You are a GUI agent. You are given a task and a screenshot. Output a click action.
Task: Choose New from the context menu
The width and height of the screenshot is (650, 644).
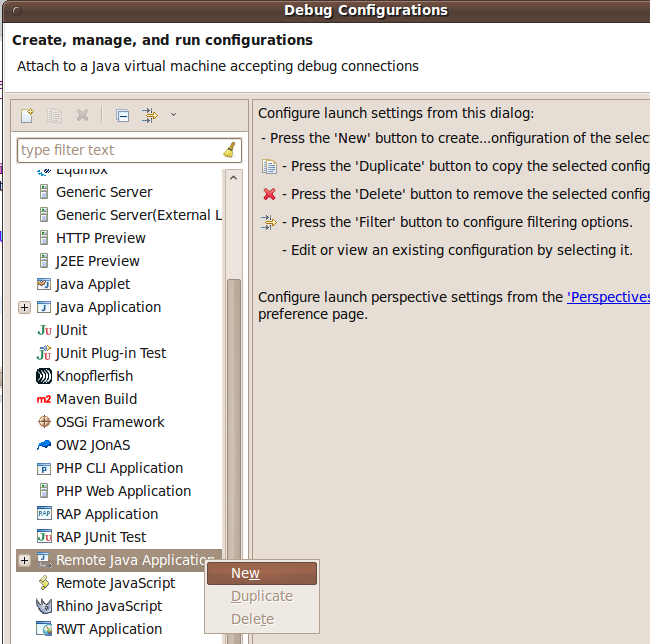[x=262, y=573]
